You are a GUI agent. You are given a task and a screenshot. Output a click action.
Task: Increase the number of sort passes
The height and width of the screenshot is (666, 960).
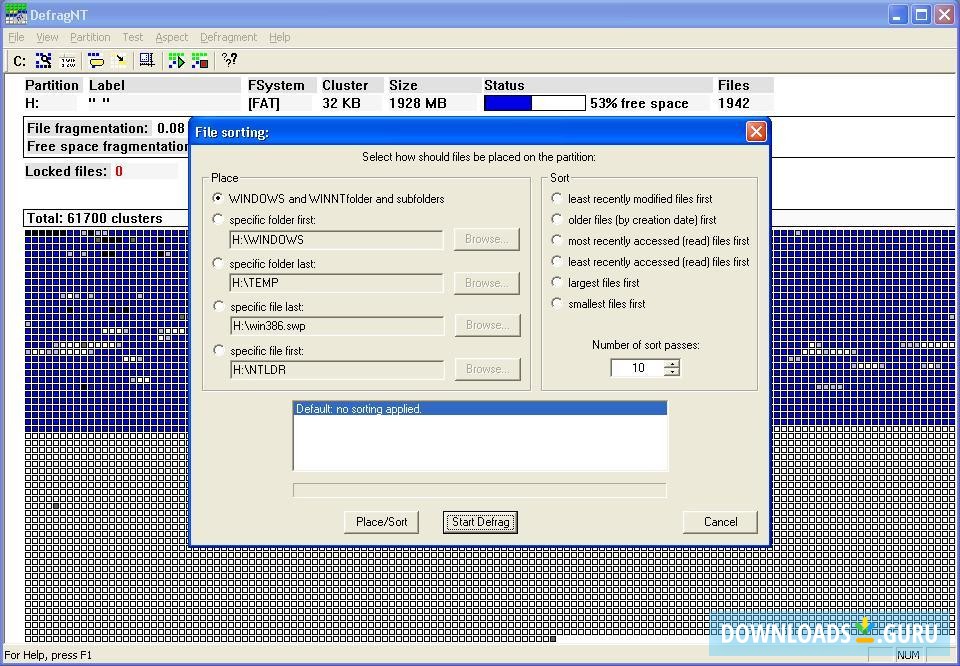(672, 364)
